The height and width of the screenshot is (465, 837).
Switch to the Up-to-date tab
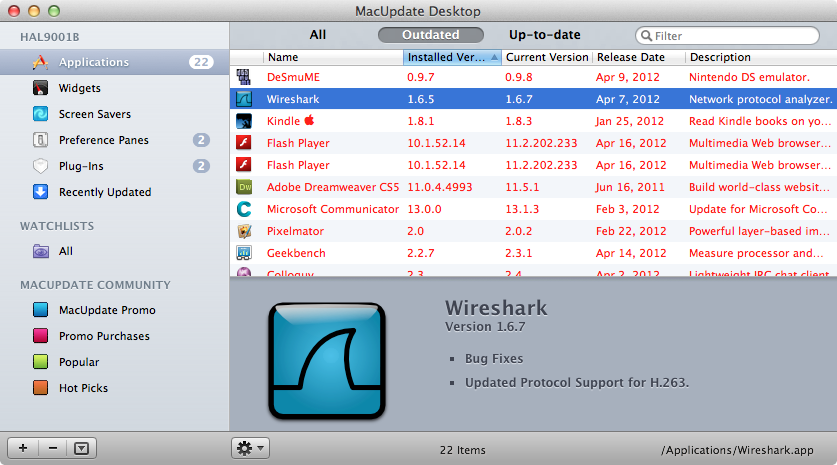point(544,35)
